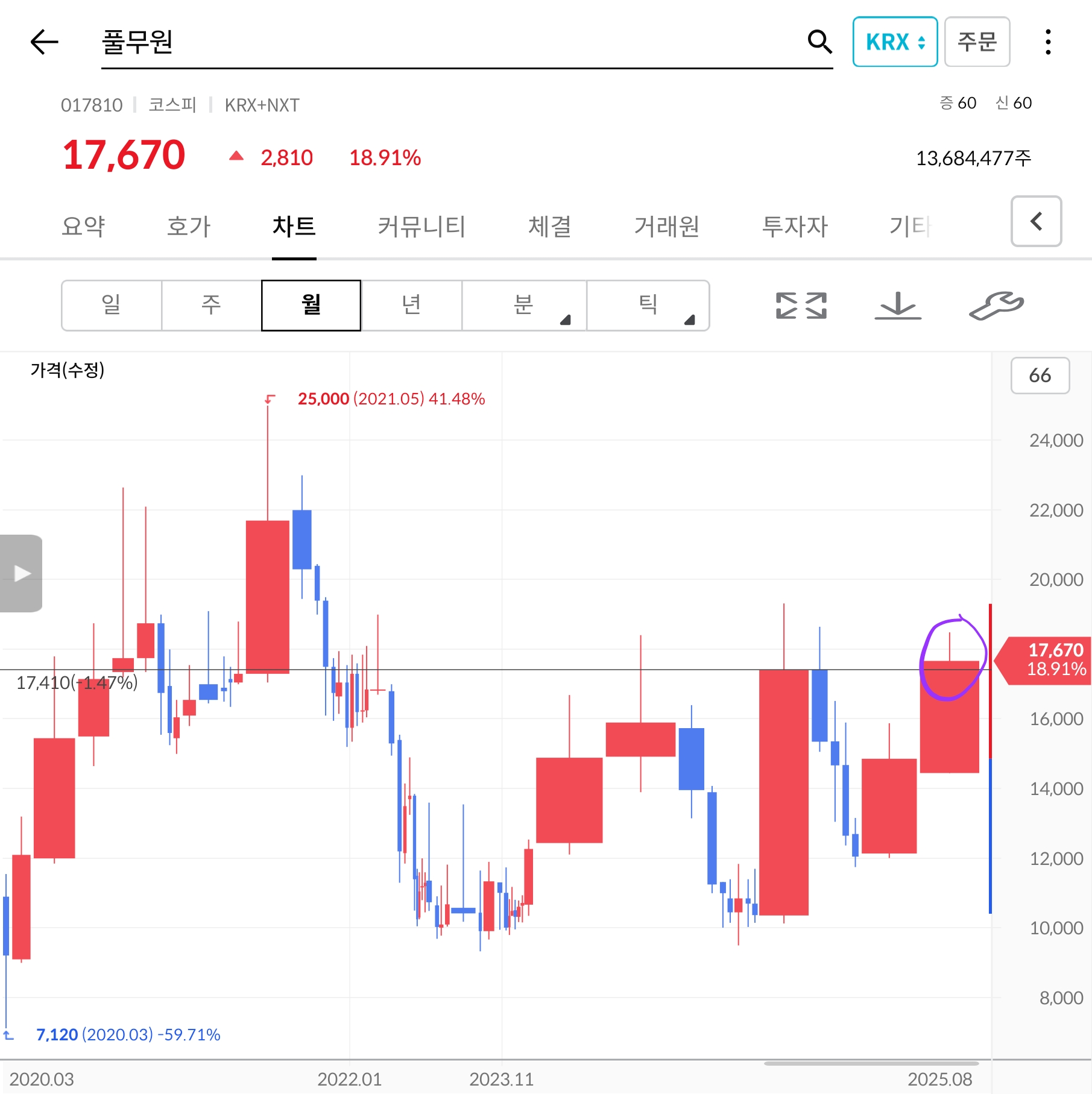Image resolution: width=1092 pixels, height=1094 pixels.
Task: Tap the 가격(수정) chart label
Action: pos(68,369)
